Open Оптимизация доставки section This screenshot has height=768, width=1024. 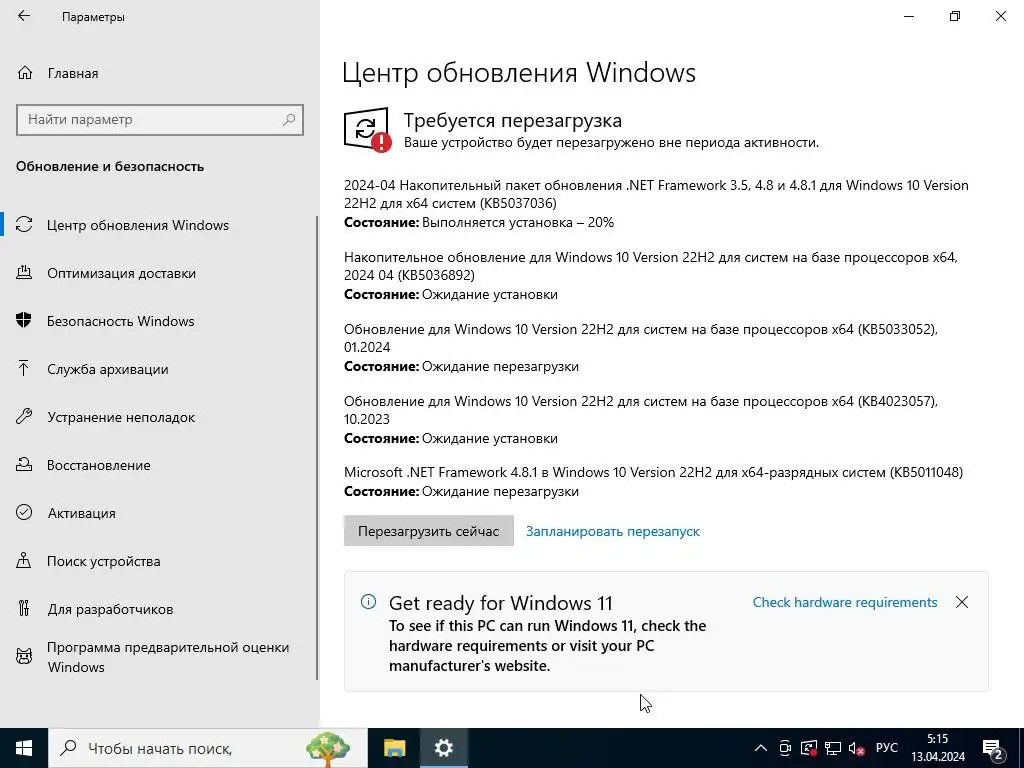point(121,273)
